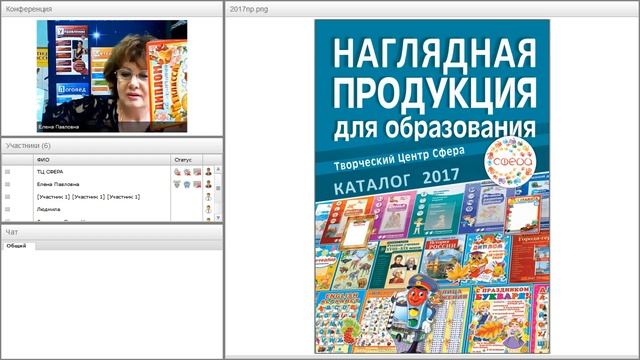Click Елена Павловна's webcam video feed
The height and width of the screenshot is (360, 640).
click(112, 76)
